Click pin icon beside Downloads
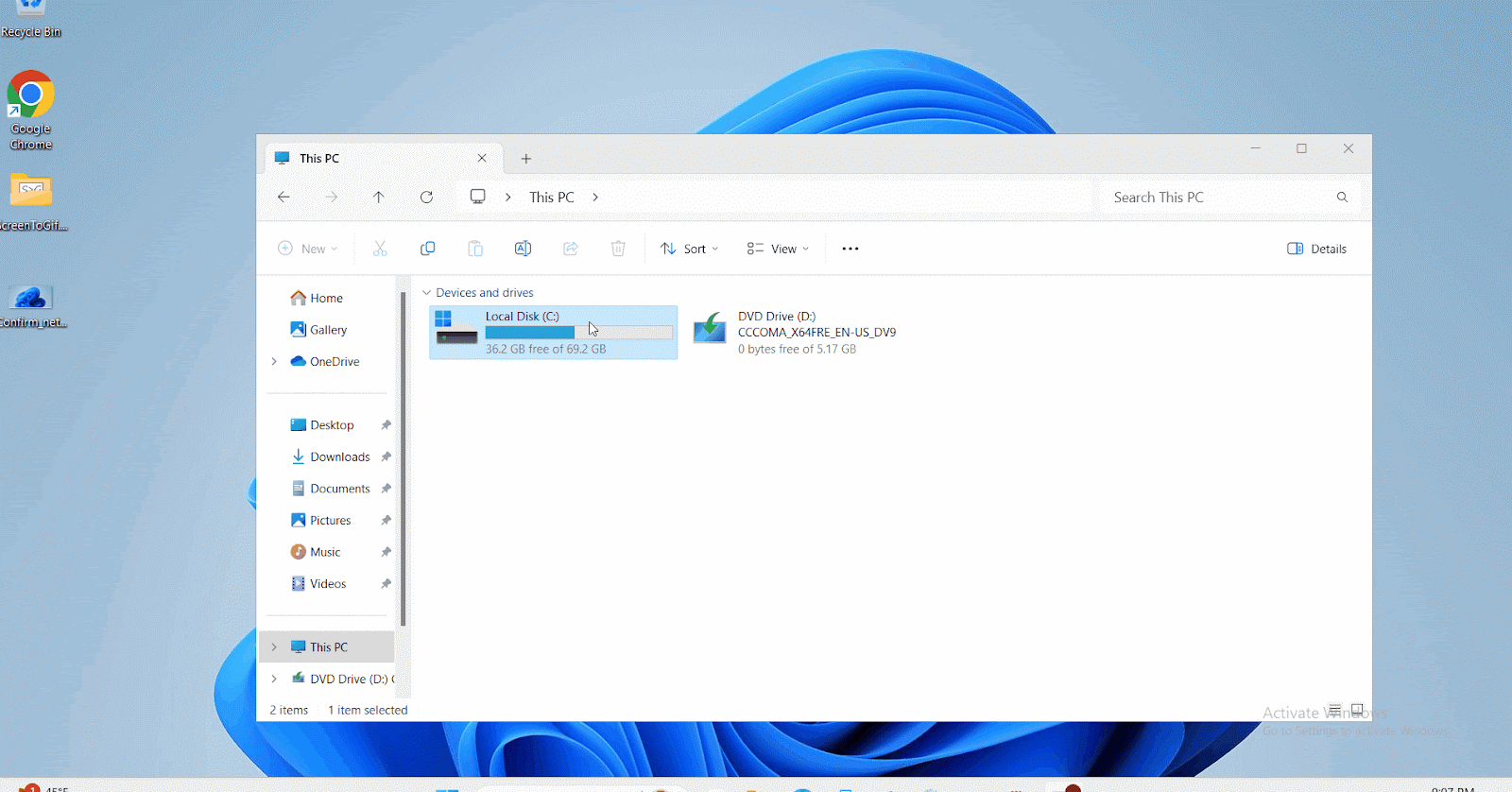Viewport: 1512px width, 792px height. (x=386, y=456)
